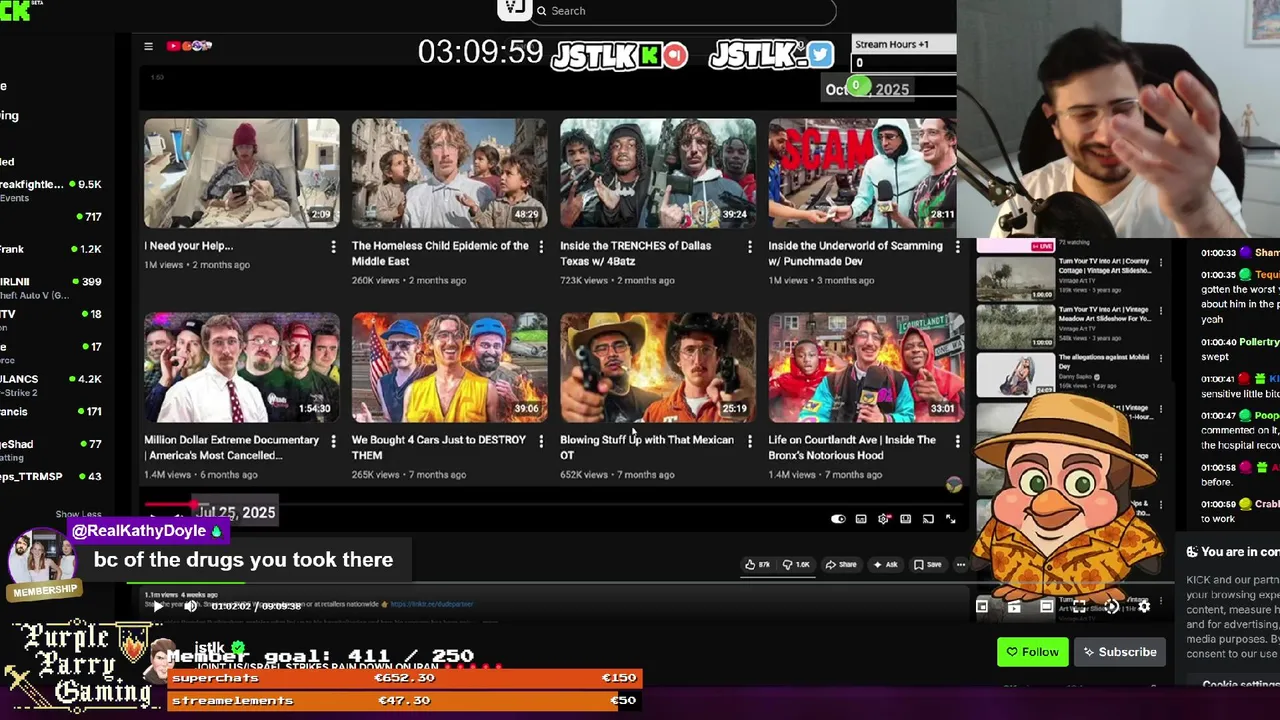Open 'Blowing Stuff Up with That Mexican OT' title

click(646, 447)
